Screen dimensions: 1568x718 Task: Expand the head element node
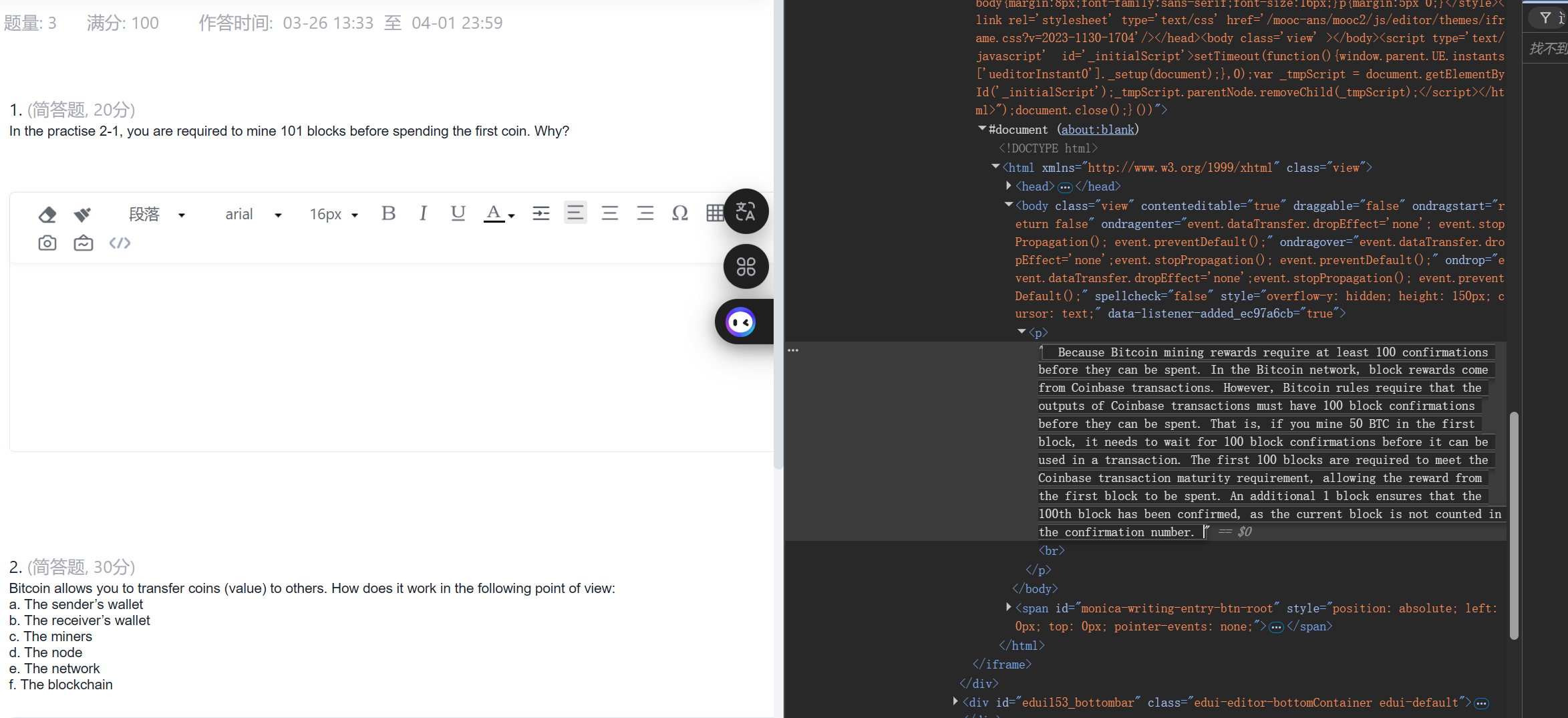pyautogui.click(x=1008, y=185)
